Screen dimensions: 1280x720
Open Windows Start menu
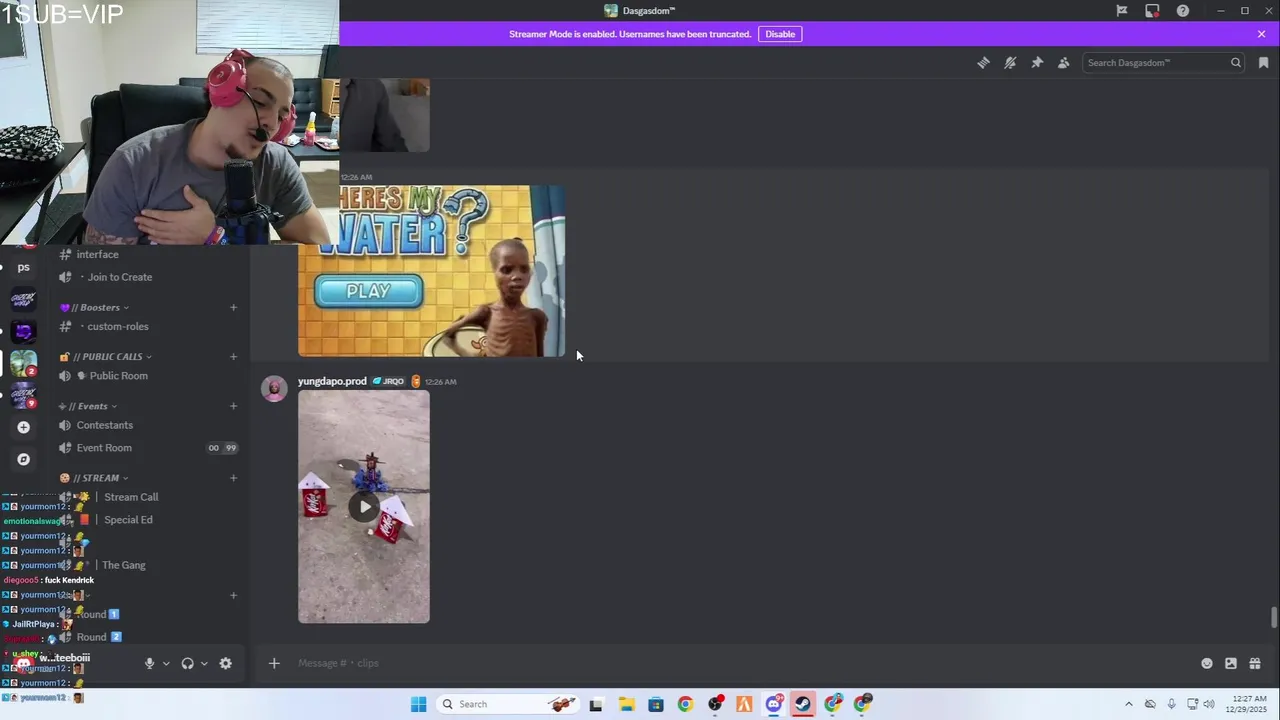point(418,704)
